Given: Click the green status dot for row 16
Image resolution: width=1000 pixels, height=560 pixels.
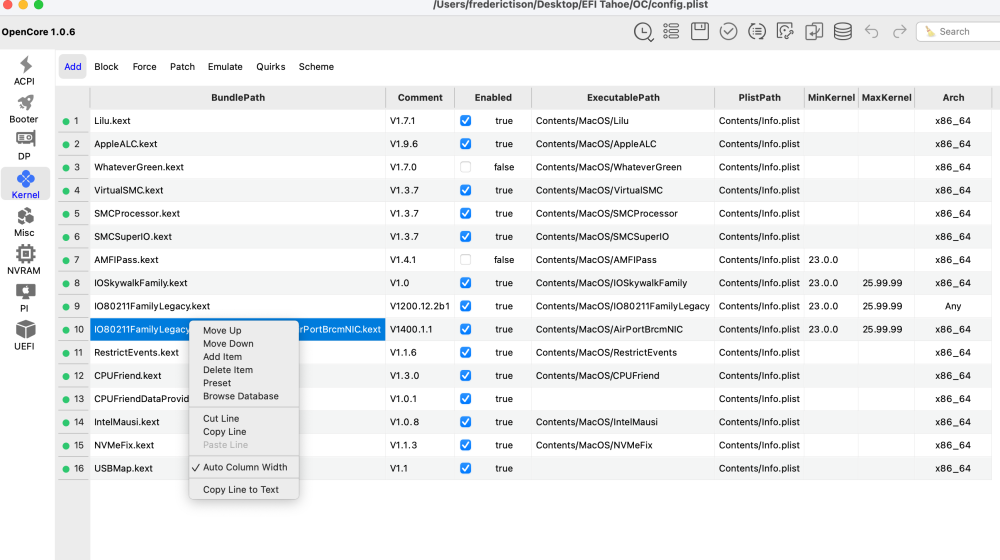Looking at the screenshot, I should coord(66,469).
